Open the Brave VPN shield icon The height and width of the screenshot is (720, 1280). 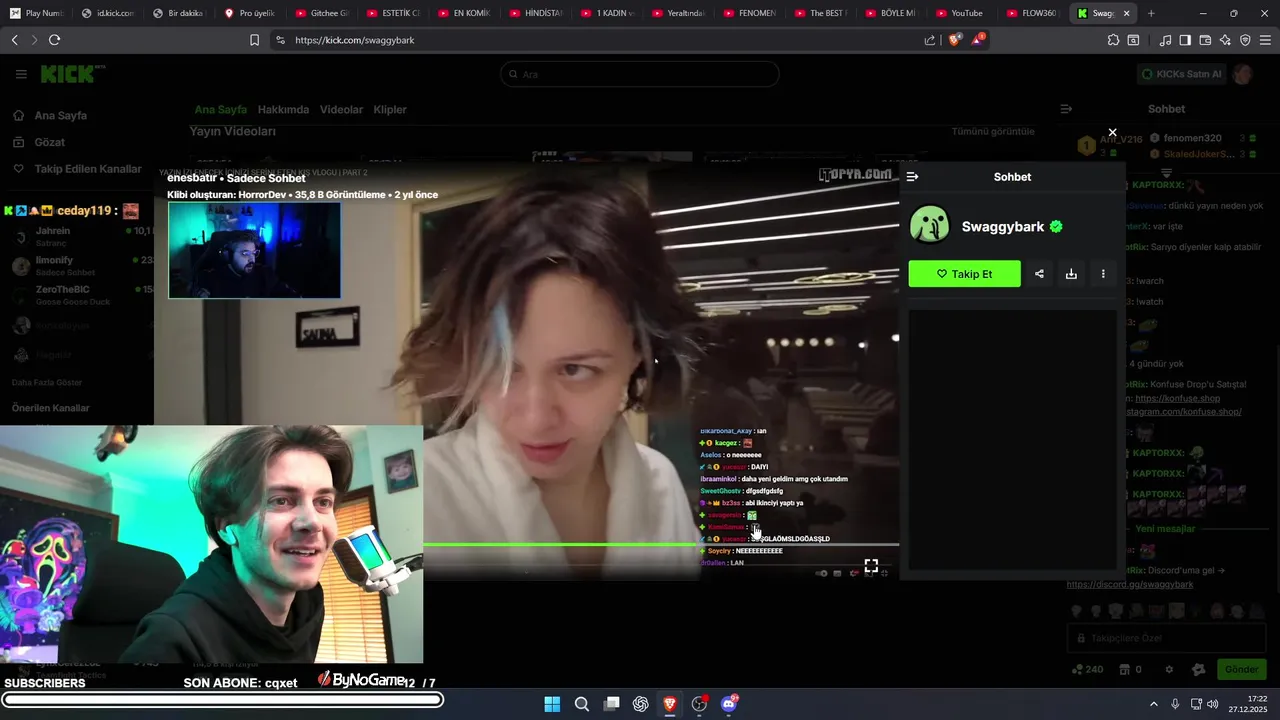point(1245,40)
